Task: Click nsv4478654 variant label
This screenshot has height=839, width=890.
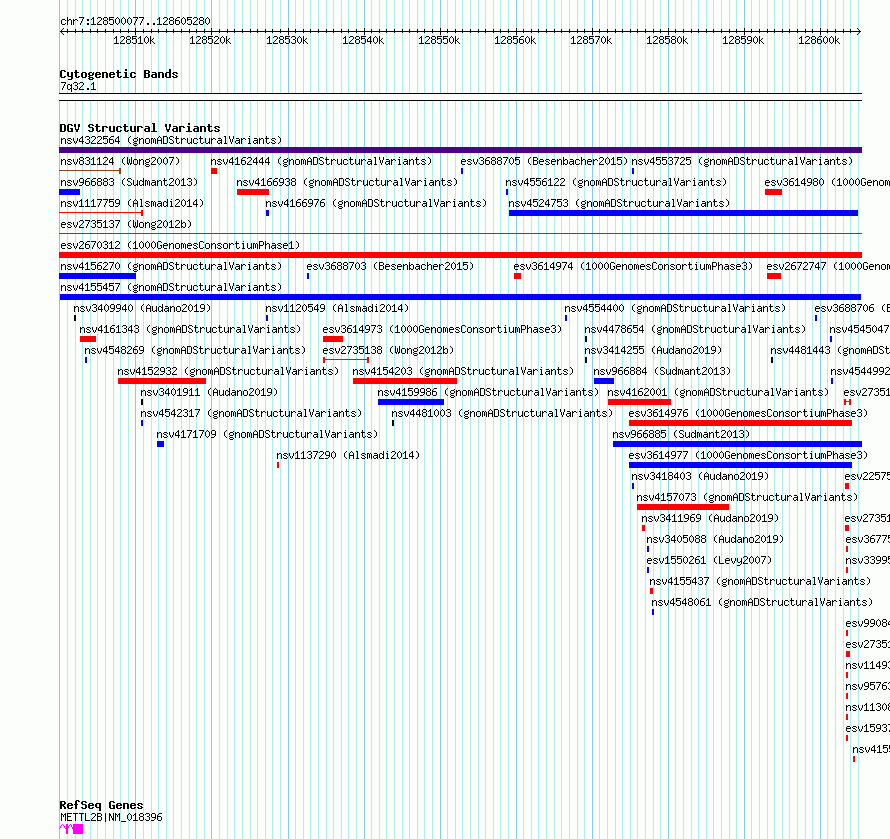Action: 695,329
